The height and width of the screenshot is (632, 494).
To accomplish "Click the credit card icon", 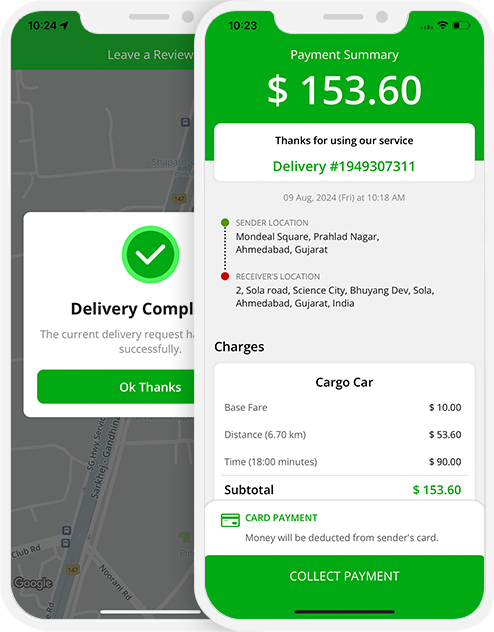I will click(230, 520).
